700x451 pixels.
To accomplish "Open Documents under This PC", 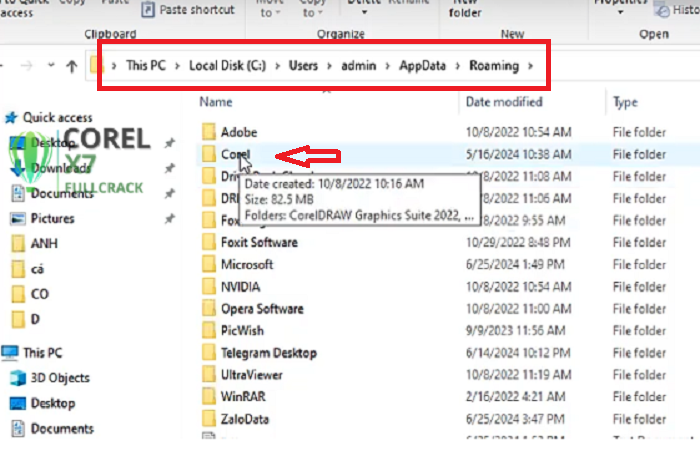I will (x=62, y=429).
